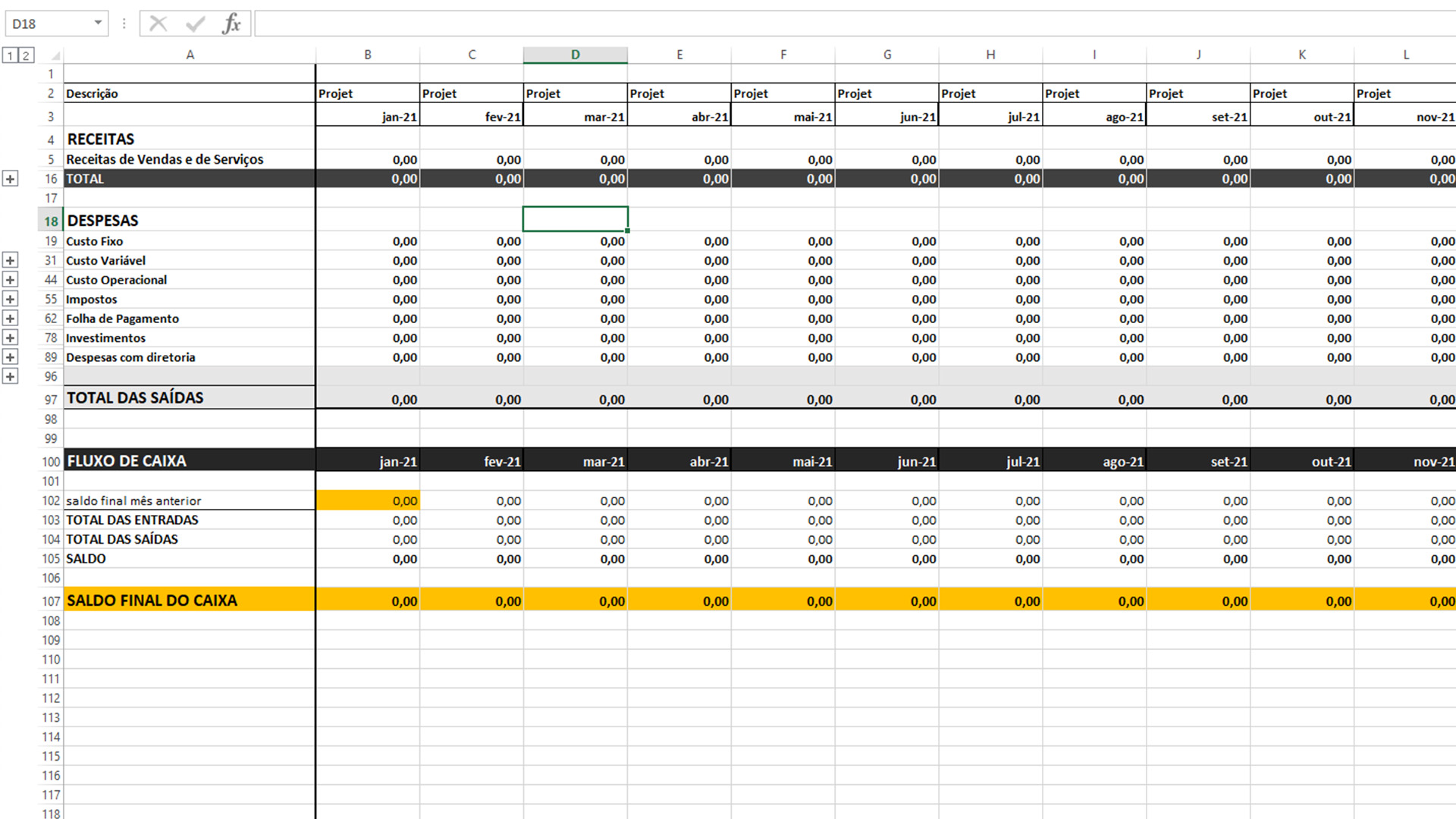Click the Select All corner triangle

tap(55, 55)
